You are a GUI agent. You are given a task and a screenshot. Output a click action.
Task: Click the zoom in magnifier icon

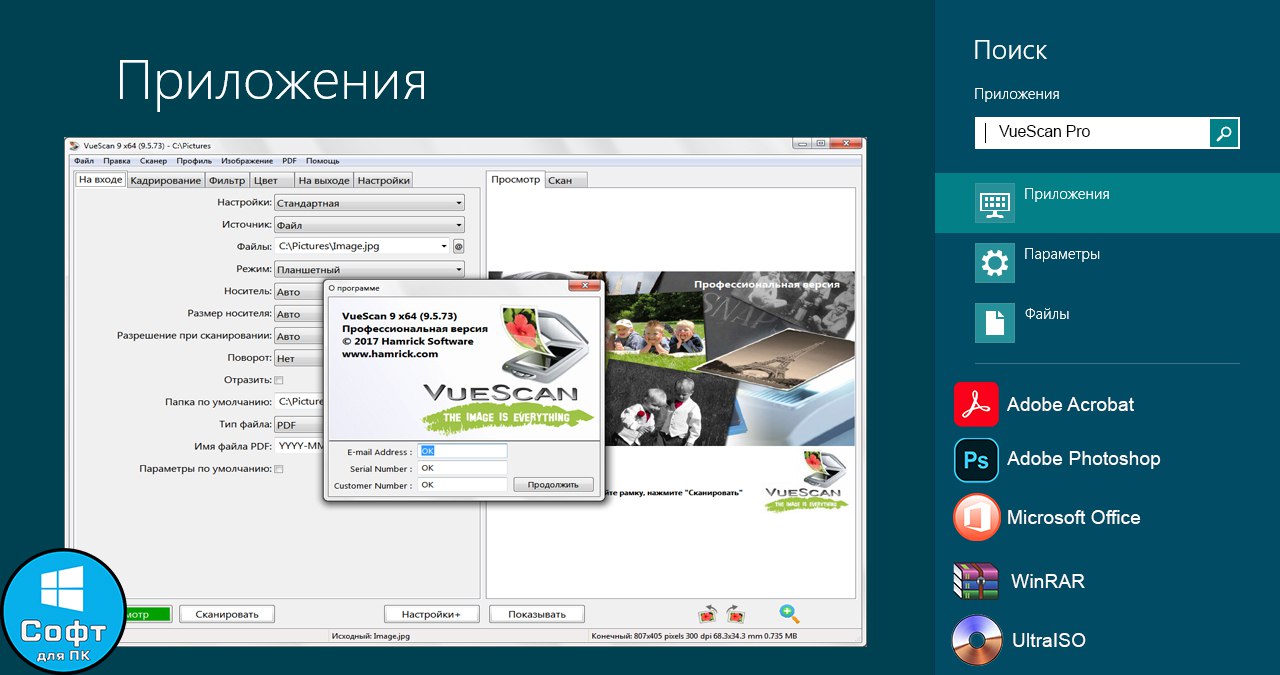click(x=789, y=614)
